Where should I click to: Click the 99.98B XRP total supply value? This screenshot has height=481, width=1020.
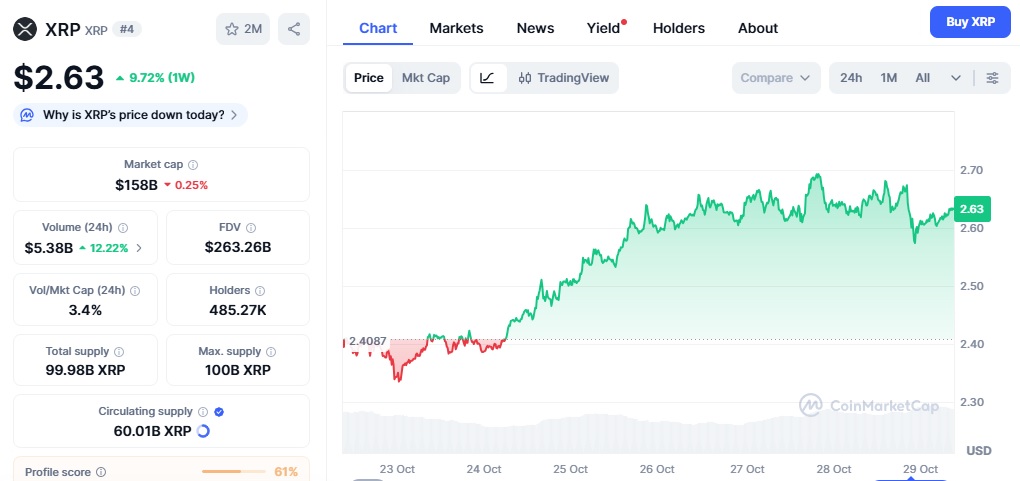tap(85, 371)
